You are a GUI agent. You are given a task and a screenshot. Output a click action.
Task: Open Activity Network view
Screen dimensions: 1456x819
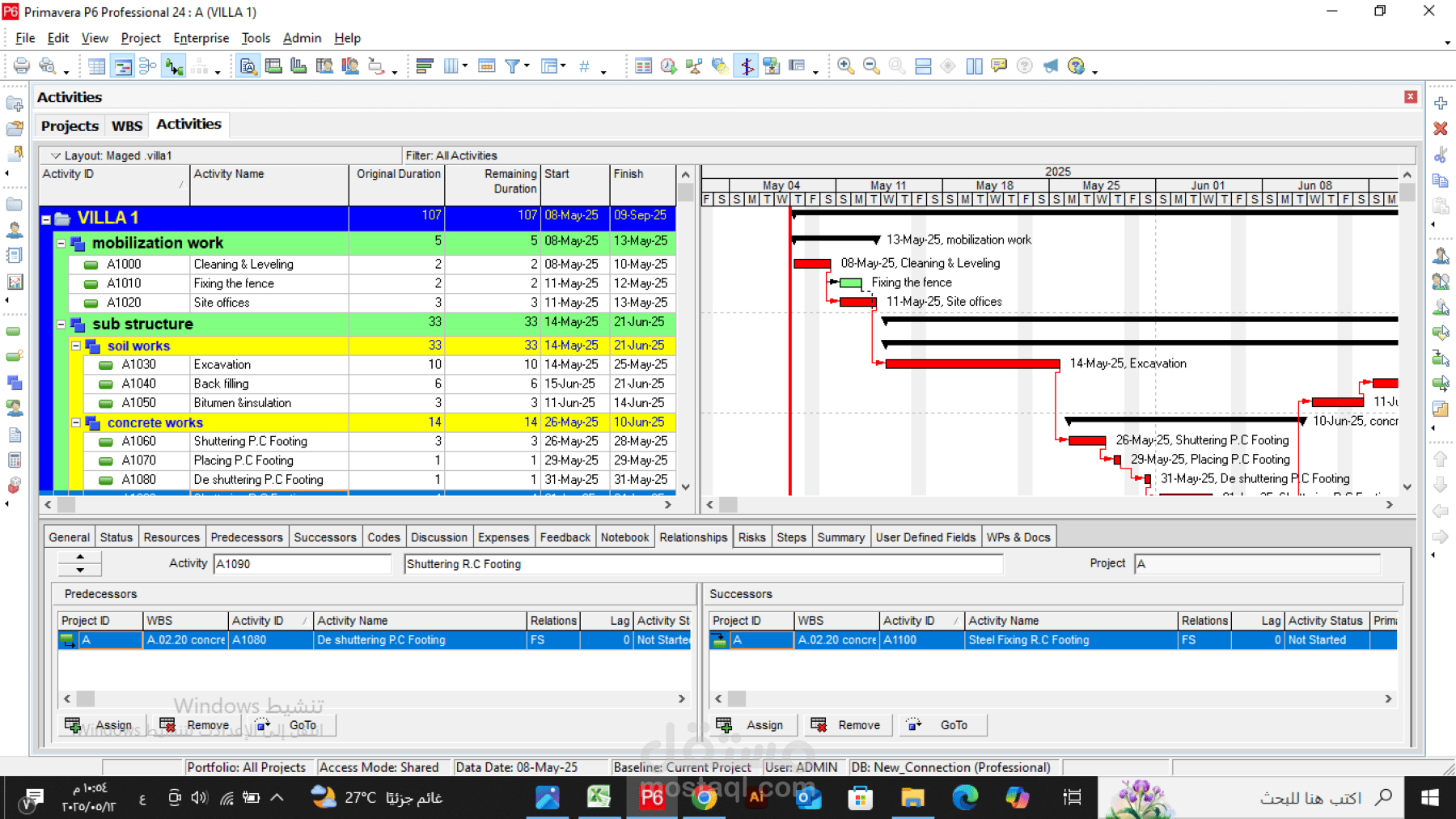click(x=148, y=66)
